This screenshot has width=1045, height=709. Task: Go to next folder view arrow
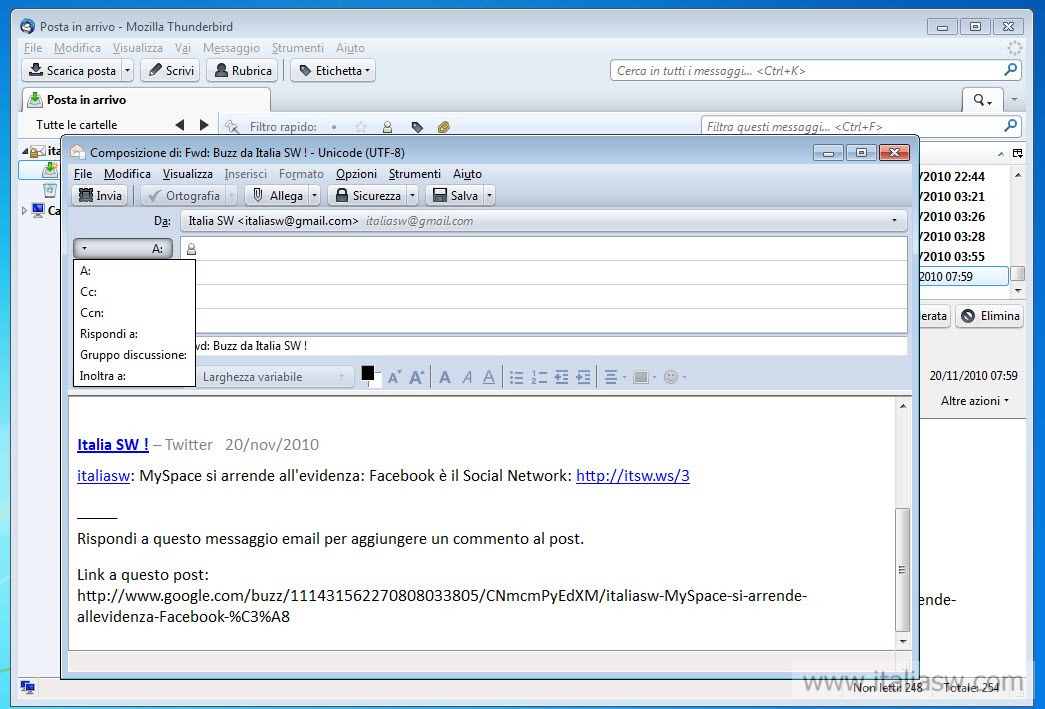pos(204,125)
